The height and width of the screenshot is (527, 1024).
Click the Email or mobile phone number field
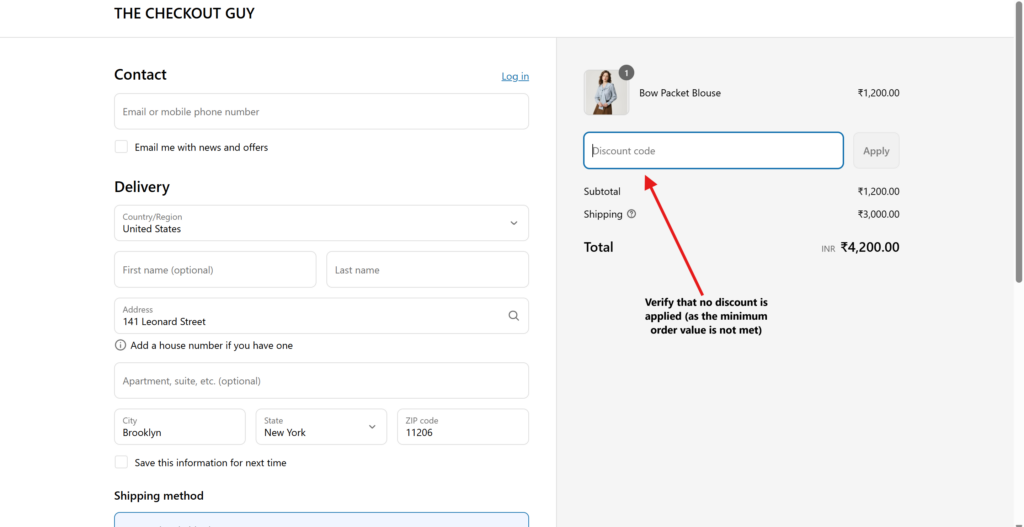click(321, 112)
